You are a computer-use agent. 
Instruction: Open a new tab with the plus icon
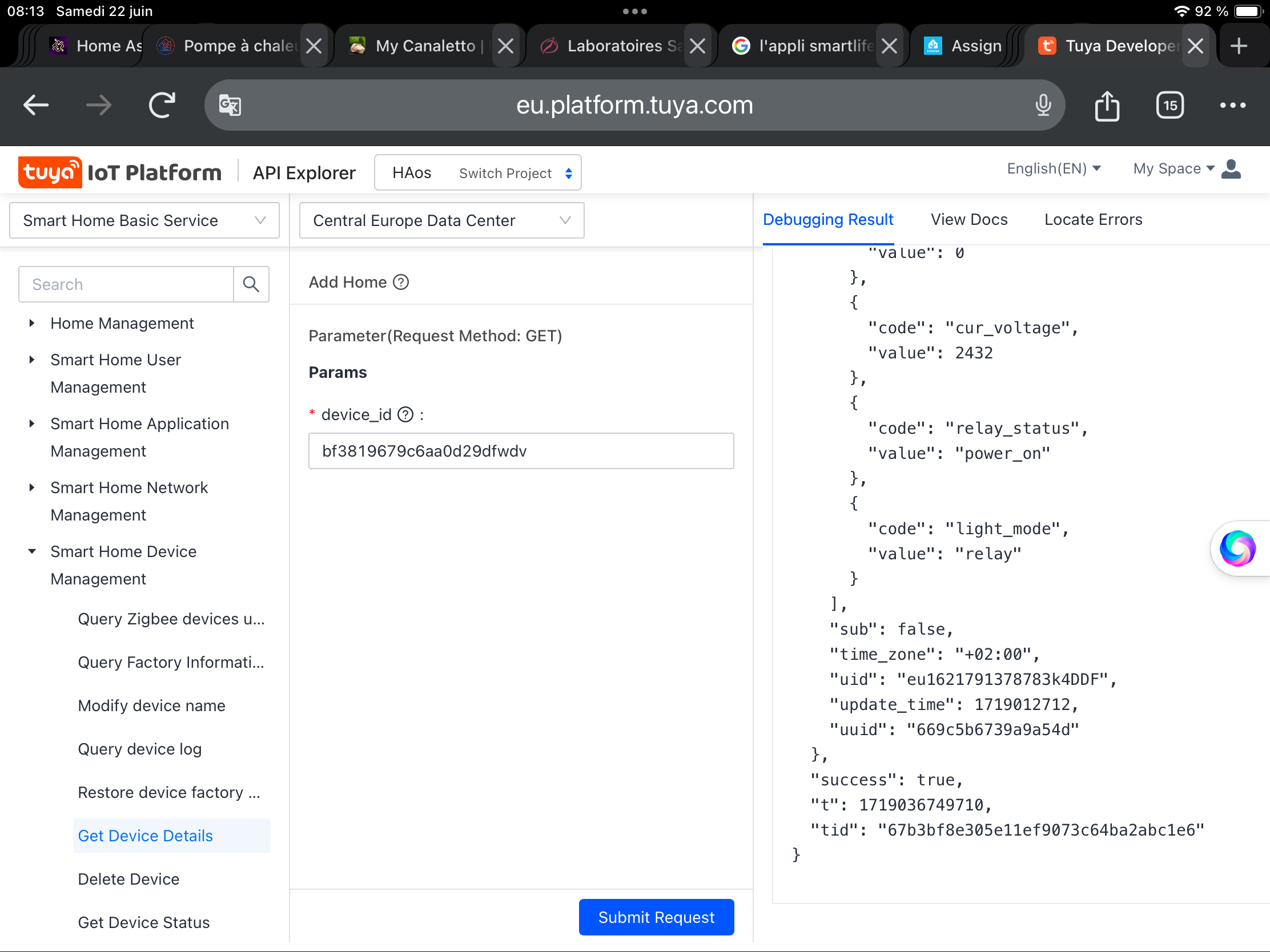click(x=1239, y=45)
